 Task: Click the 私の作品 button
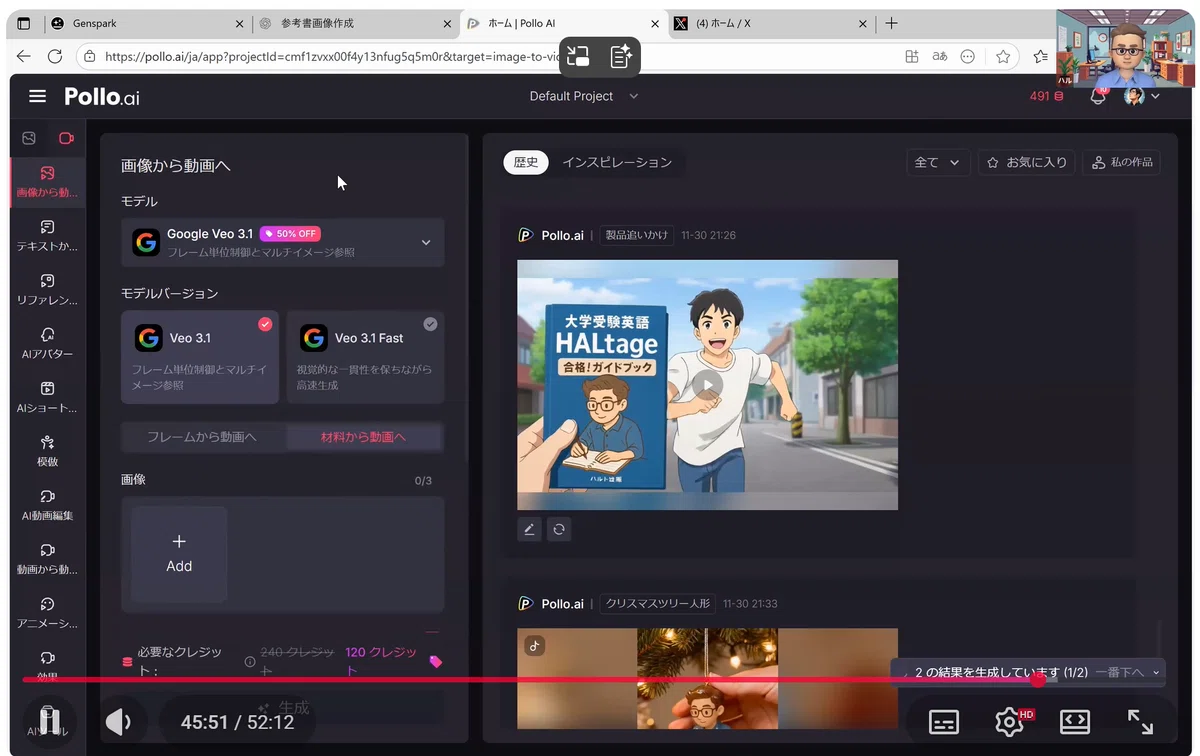tap(1122, 162)
